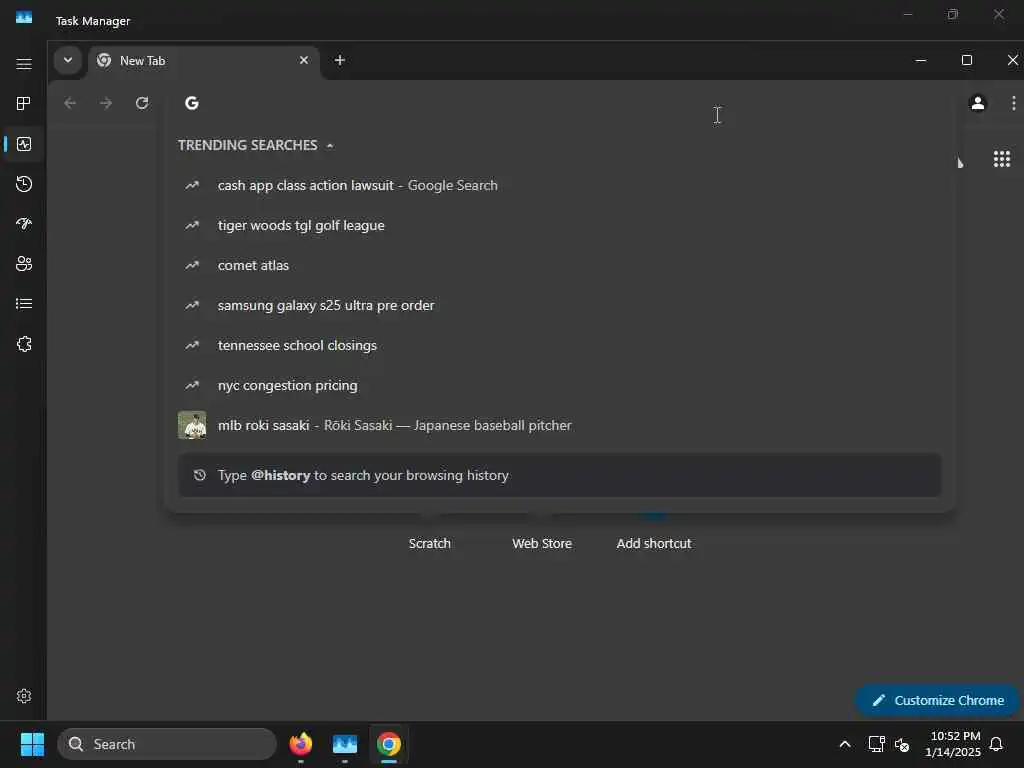Click the Google G icon in address bar
The width and height of the screenshot is (1024, 768).
(x=191, y=103)
